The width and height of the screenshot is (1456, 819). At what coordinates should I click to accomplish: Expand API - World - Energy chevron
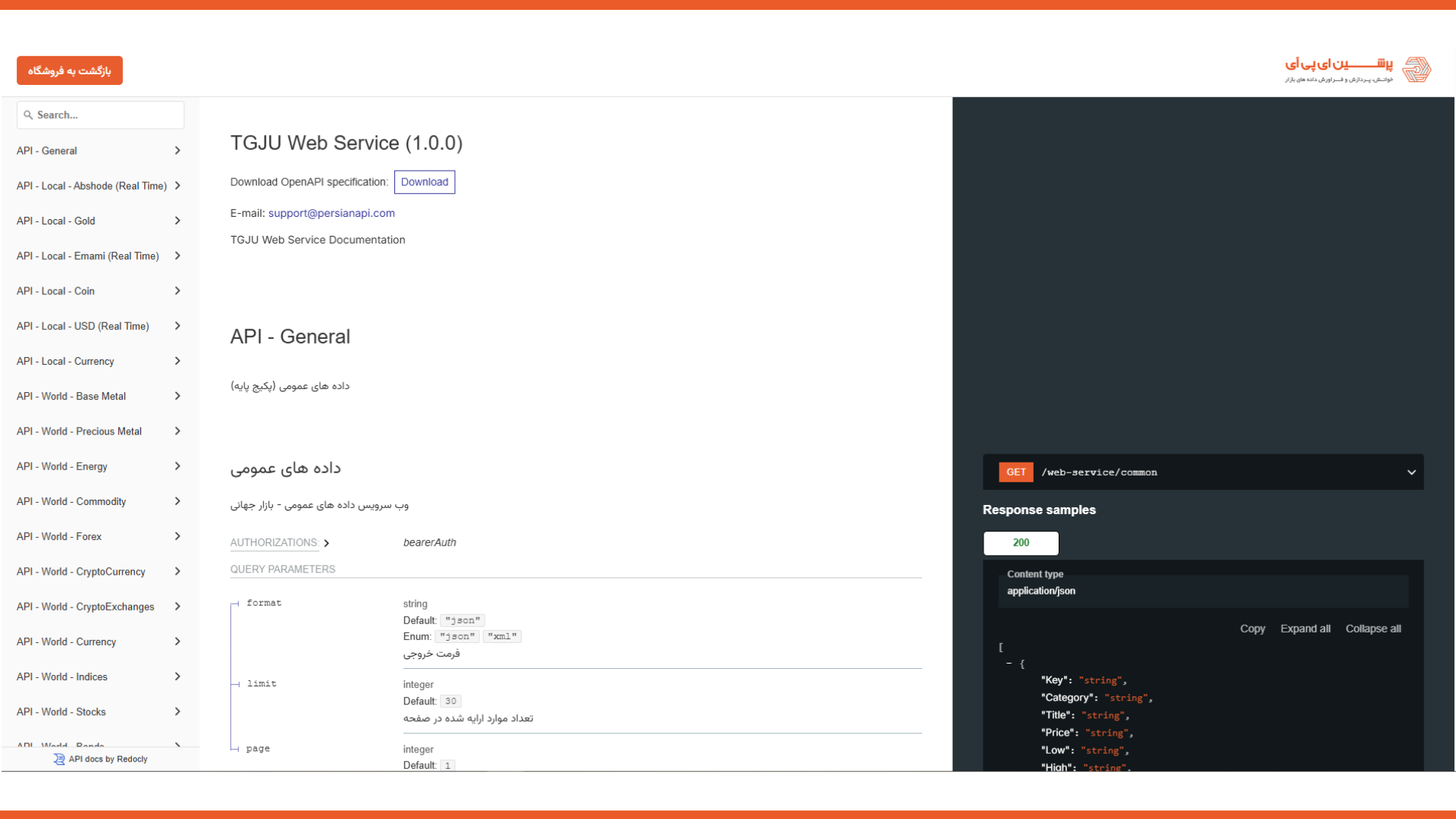[177, 466]
